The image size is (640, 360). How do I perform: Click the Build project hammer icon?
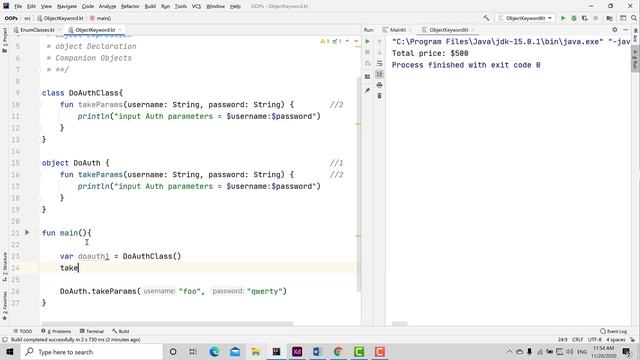[486, 18]
